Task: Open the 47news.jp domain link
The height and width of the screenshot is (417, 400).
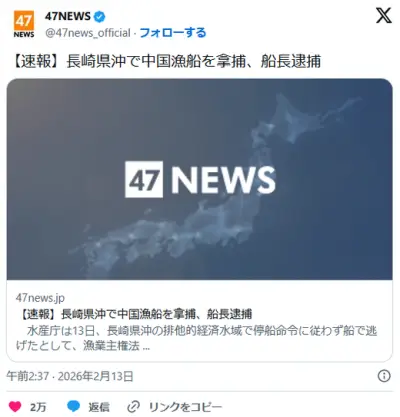Action: click(40, 298)
